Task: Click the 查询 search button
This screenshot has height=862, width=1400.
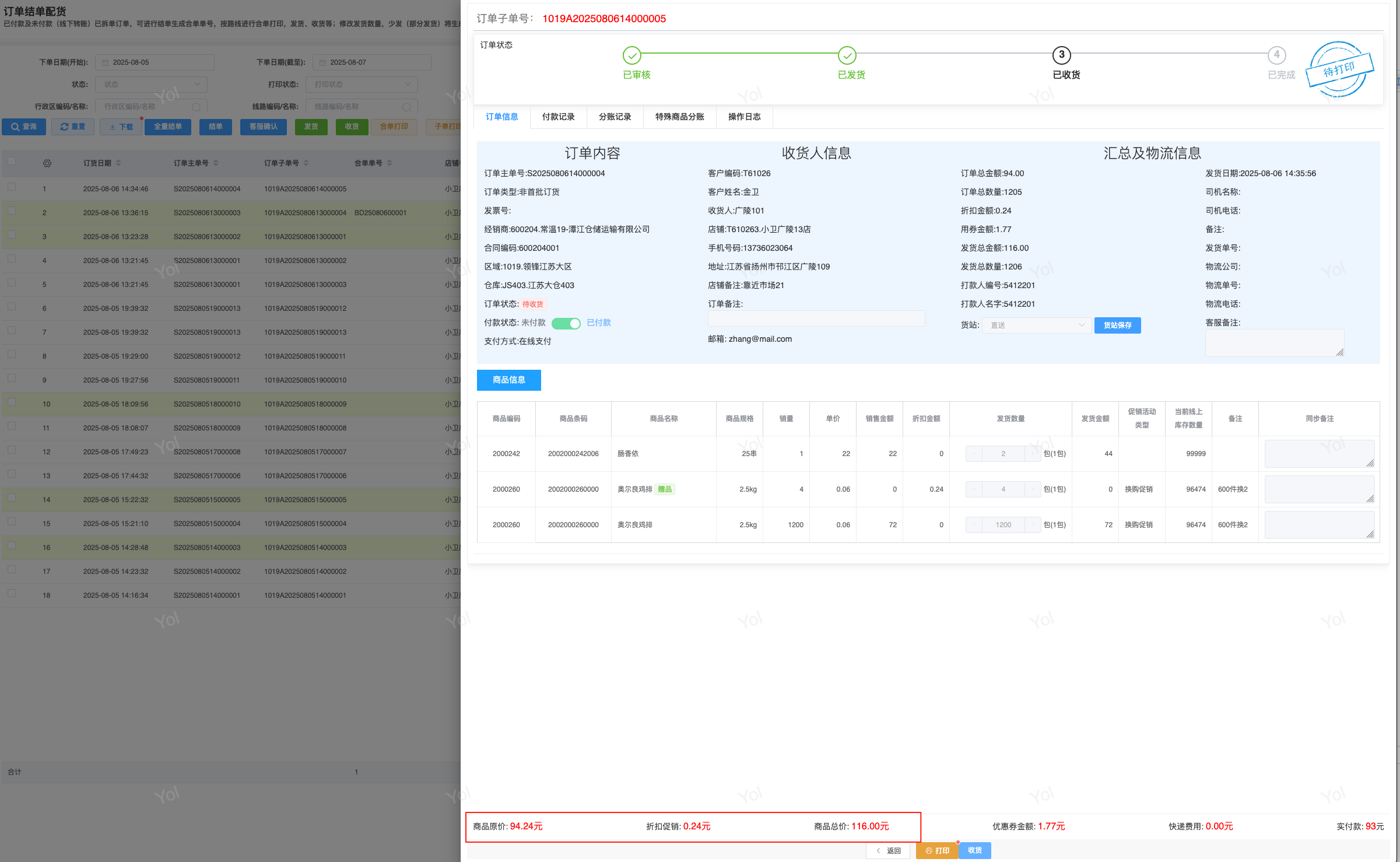Action: [24, 127]
